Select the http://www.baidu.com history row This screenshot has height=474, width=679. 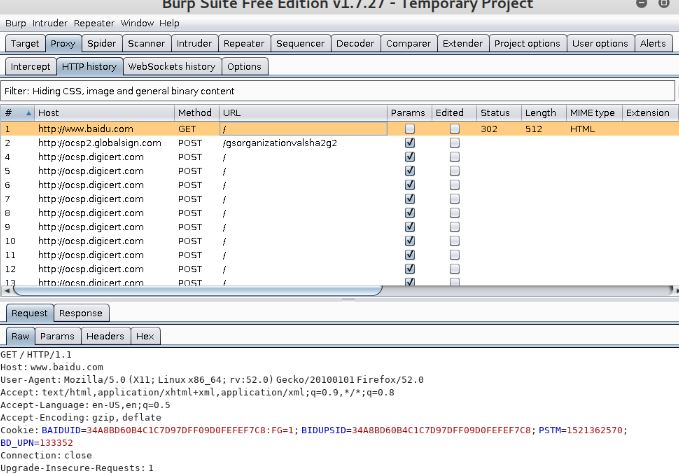click(340, 129)
